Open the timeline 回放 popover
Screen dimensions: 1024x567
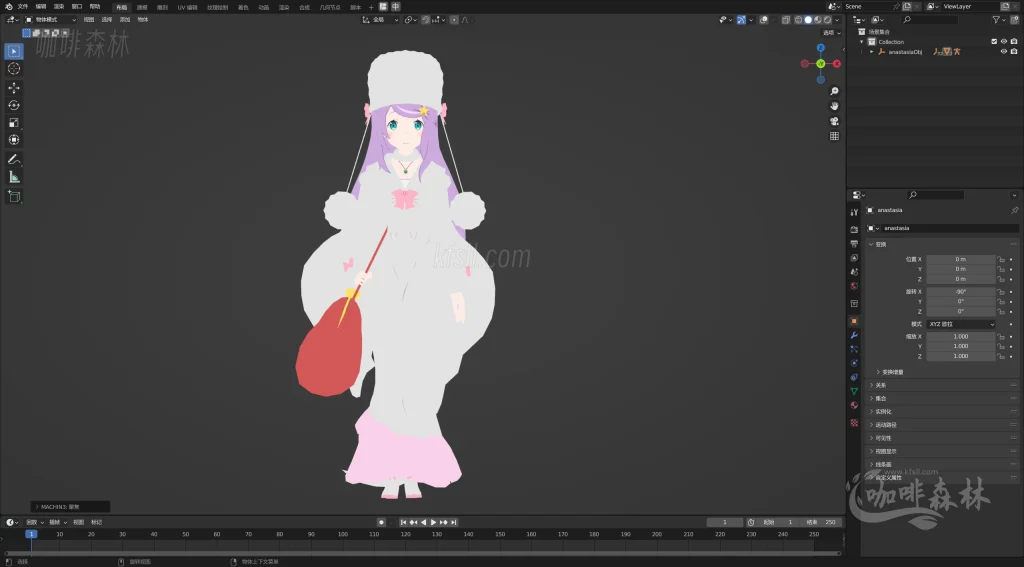[34, 522]
